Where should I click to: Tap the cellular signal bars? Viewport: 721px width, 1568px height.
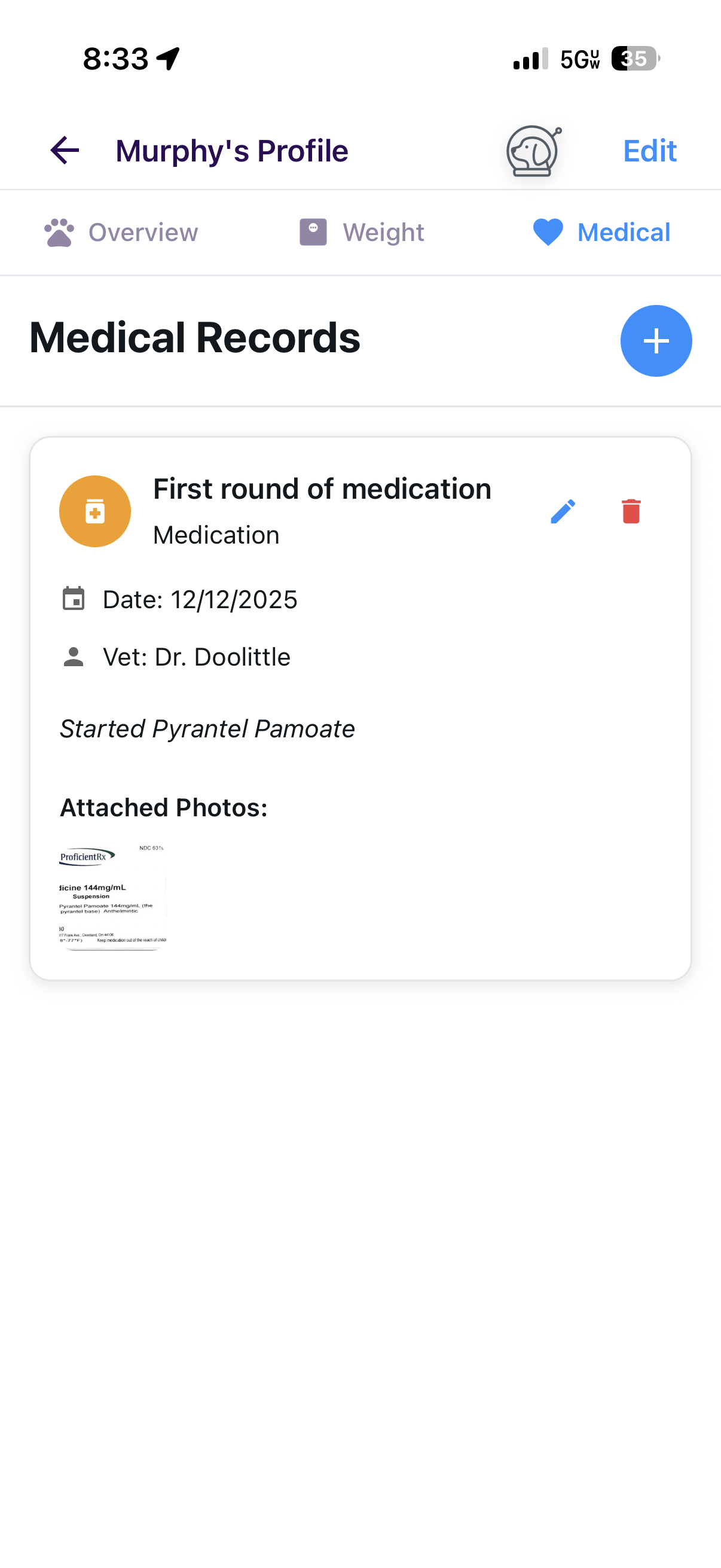pos(530,59)
